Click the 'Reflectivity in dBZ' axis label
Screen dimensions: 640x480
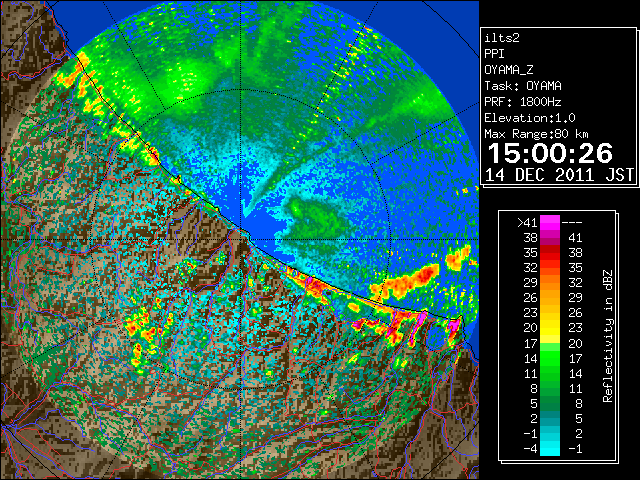click(x=608, y=336)
